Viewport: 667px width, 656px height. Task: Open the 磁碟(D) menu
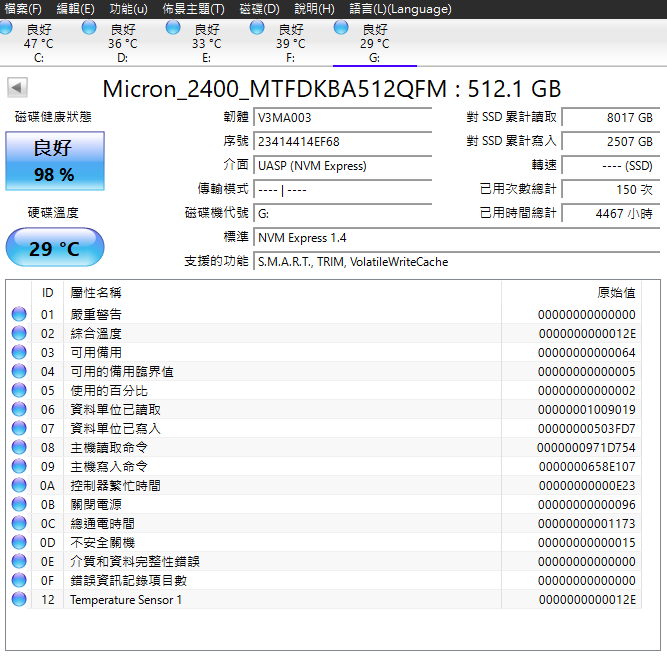click(259, 9)
